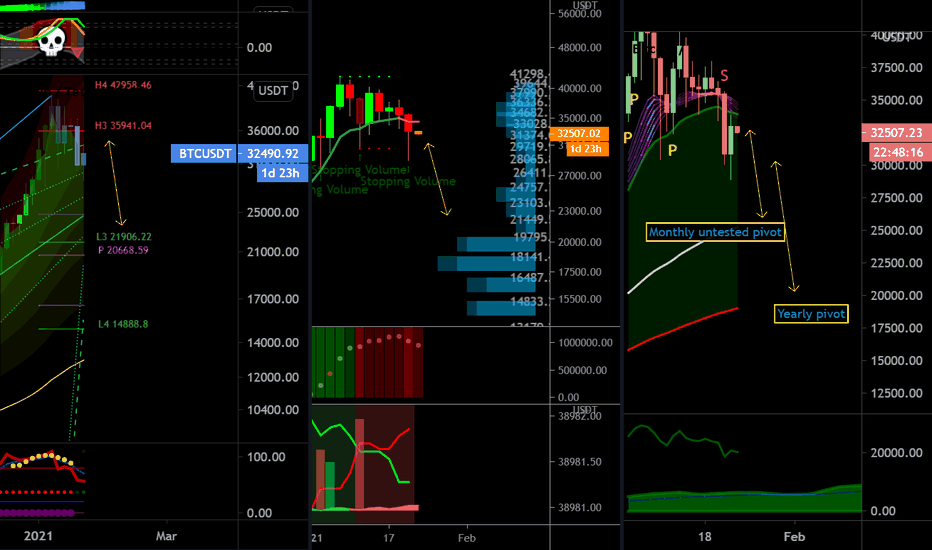Click the 15500.00 price axis value

580,299
